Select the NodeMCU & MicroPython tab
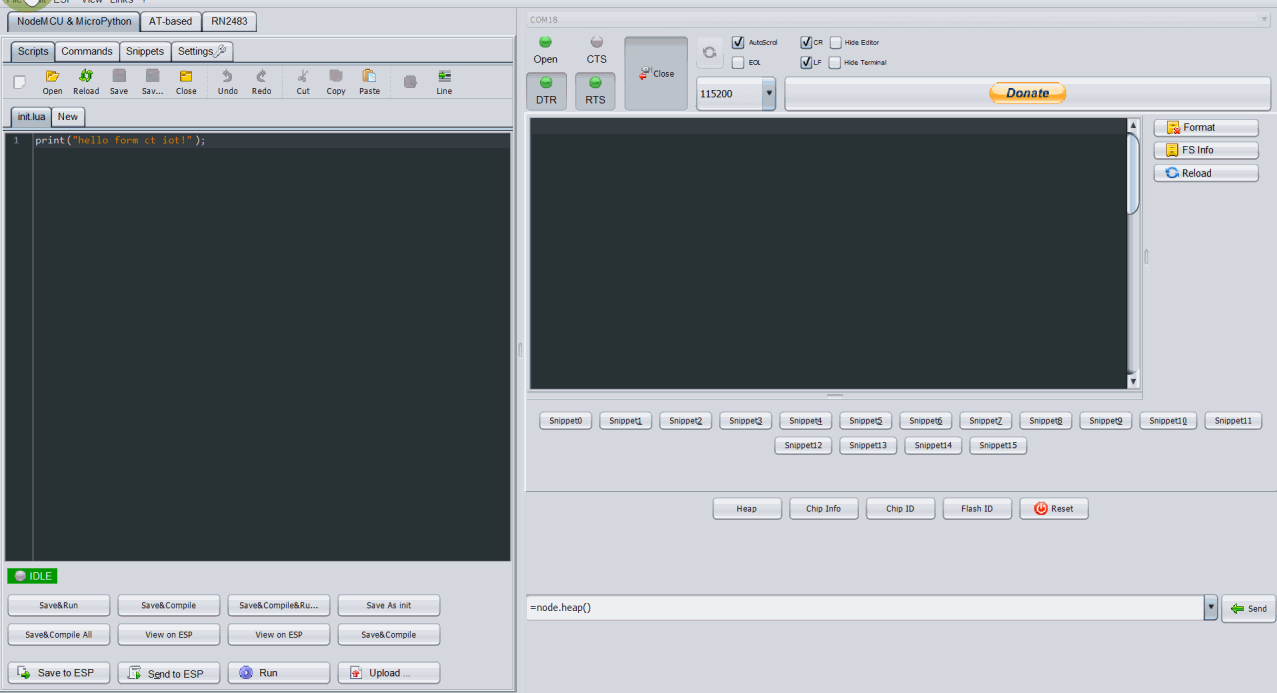The image size is (1277, 693). (x=74, y=21)
